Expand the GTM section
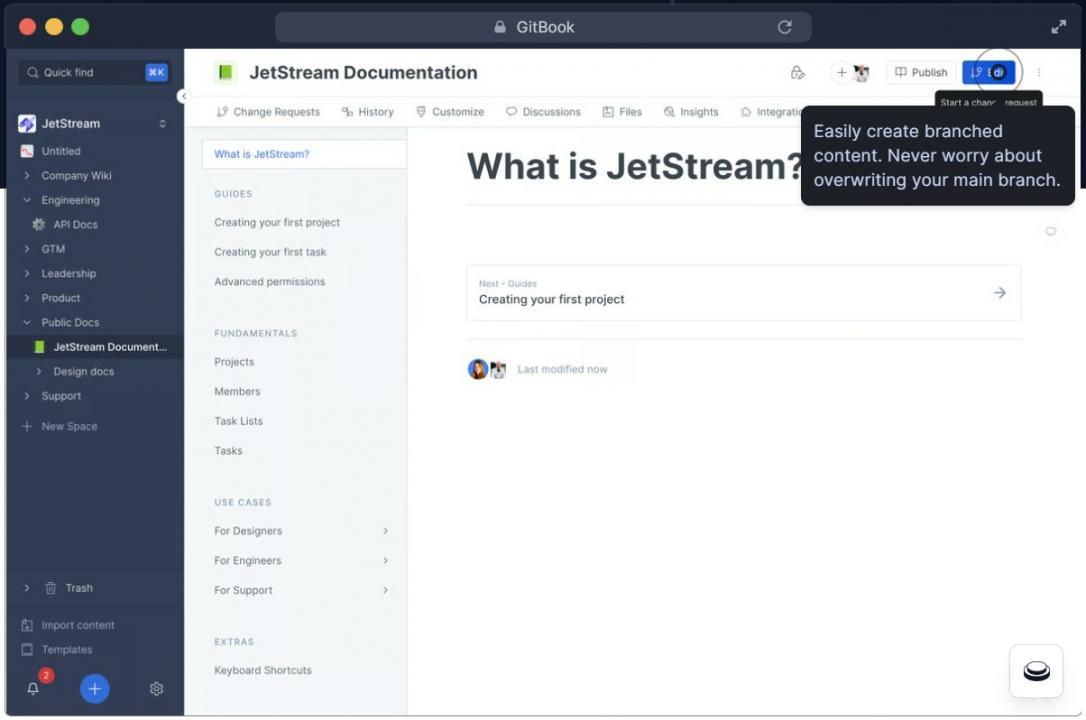 pyautogui.click(x=27, y=249)
